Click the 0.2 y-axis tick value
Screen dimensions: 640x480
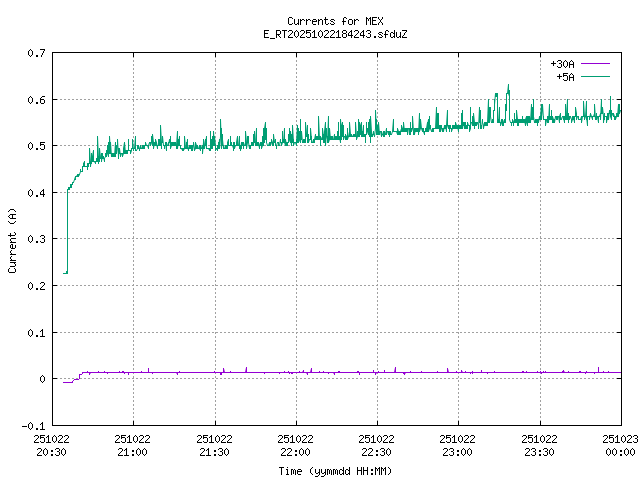click(36, 286)
